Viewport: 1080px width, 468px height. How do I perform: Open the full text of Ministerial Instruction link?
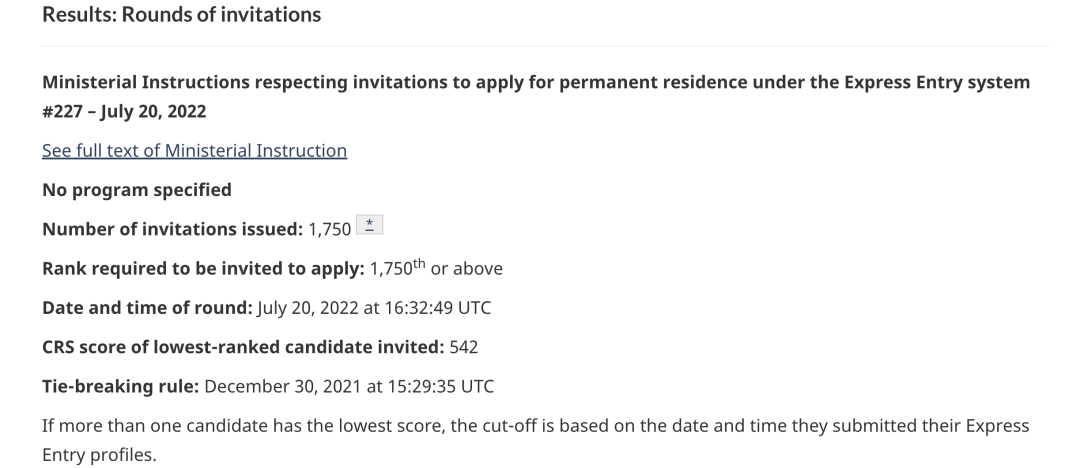194,150
